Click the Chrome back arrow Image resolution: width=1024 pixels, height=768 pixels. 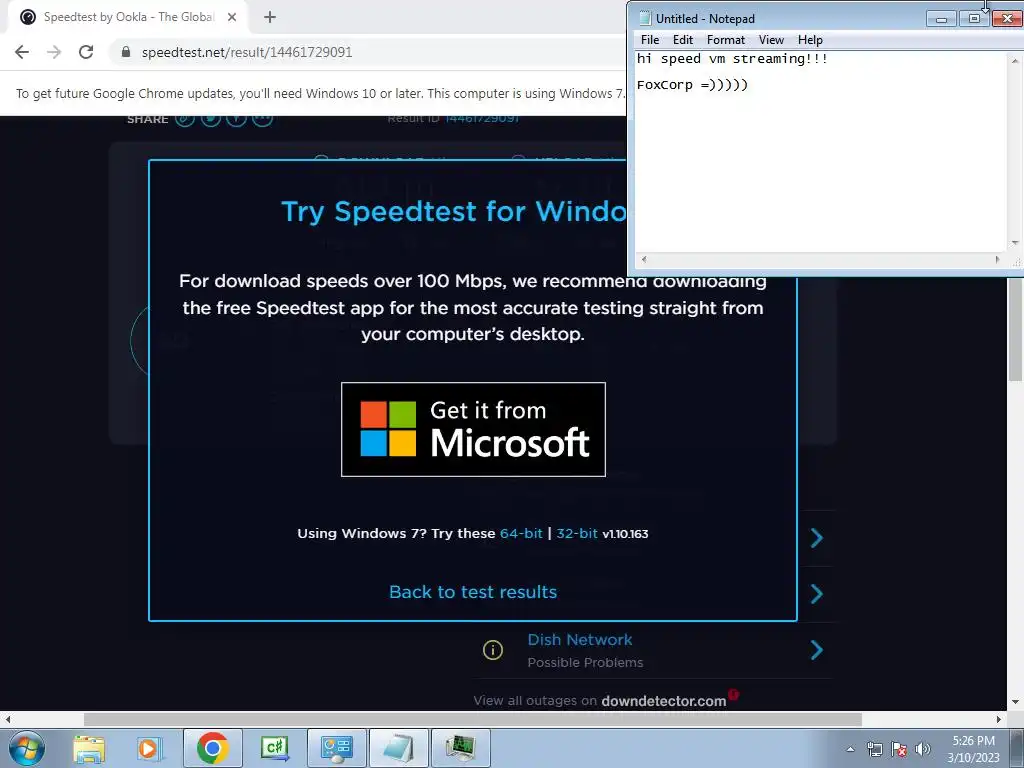pyautogui.click(x=22, y=52)
